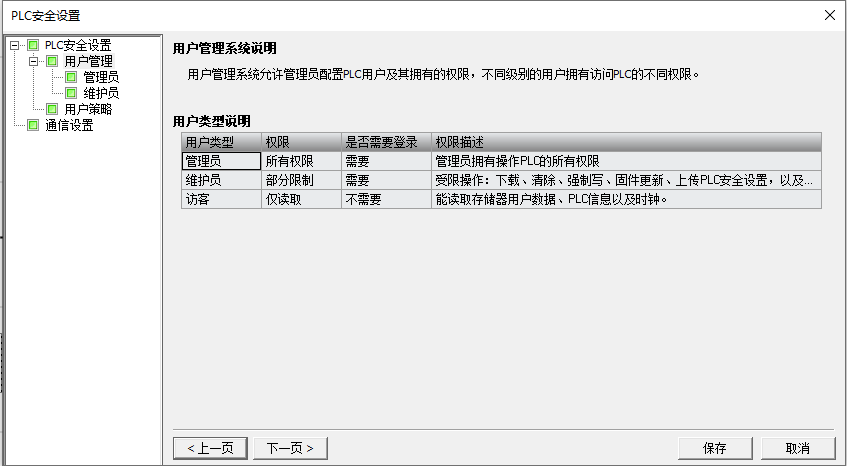Select 管理员 in the tree
Viewport: 847px width, 466px height.
(101, 77)
